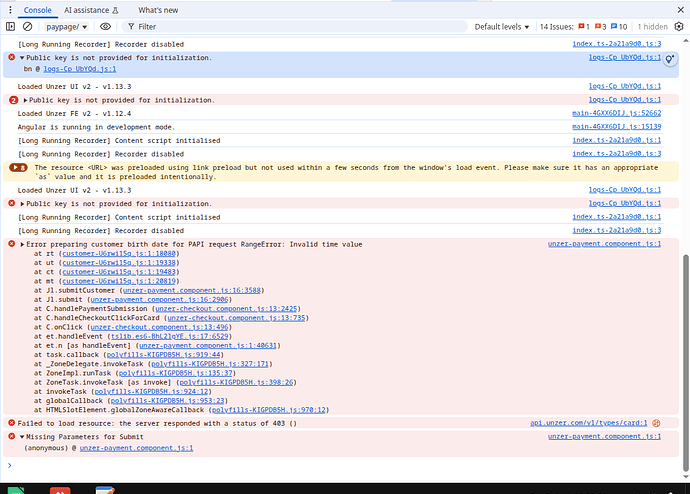The image size is (690, 494).
Task: Click the blue notepad taskbar icon
Action: 105,490
